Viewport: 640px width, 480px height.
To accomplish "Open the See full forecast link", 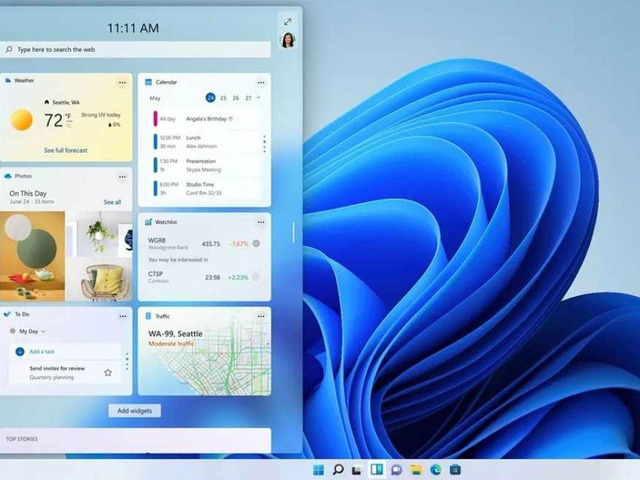I will (x=66, y=150).
